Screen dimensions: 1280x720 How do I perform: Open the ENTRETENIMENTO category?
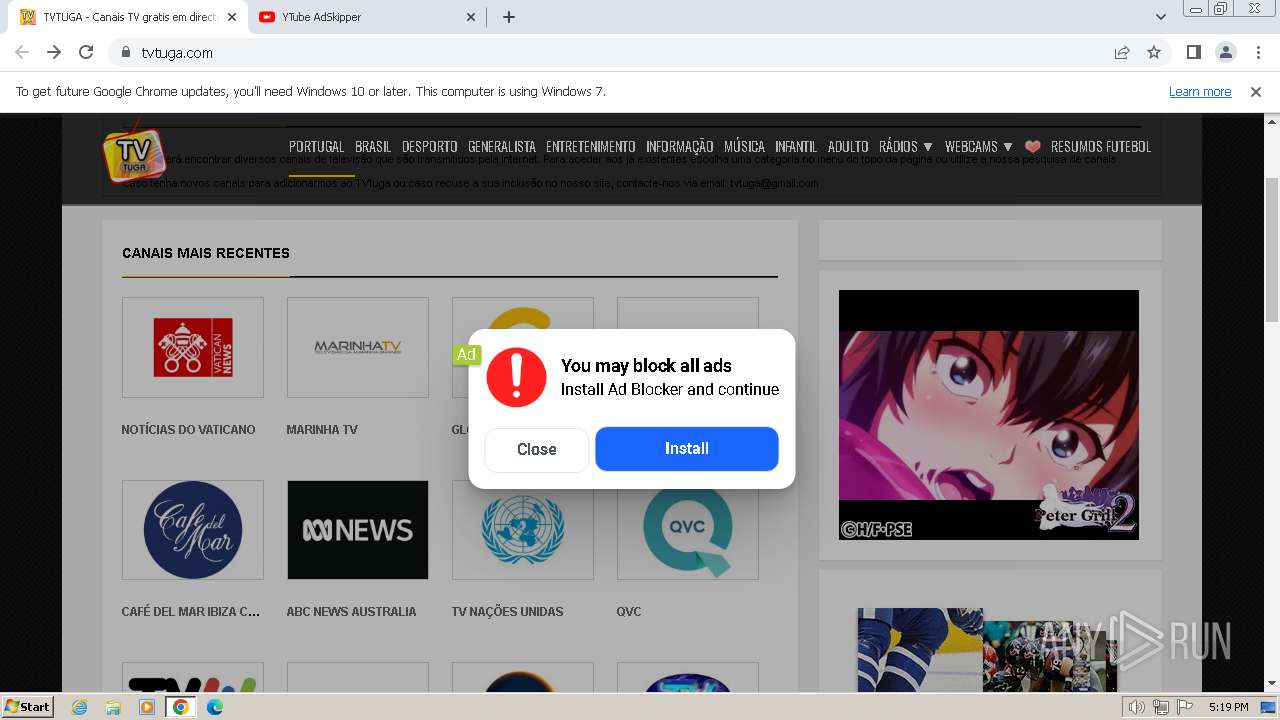[x=591, y=146]
